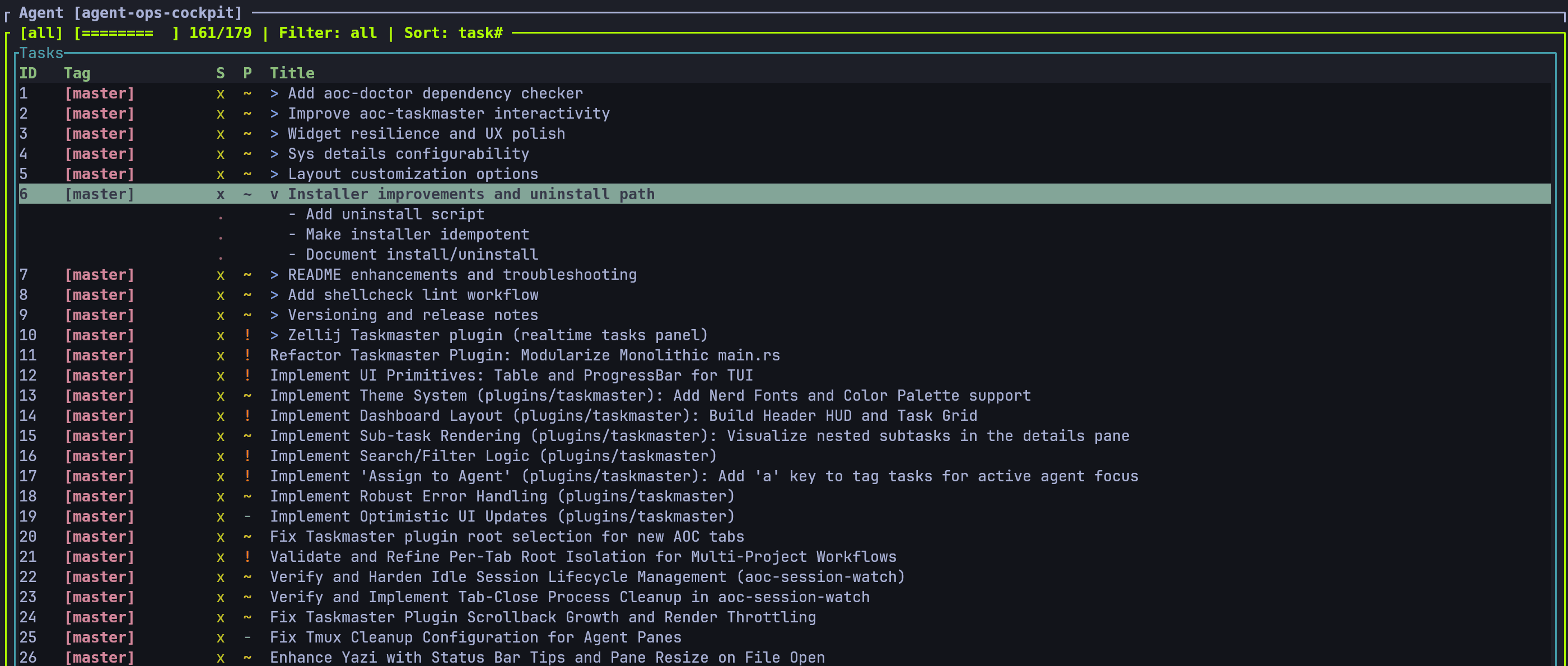The width and height of the screenshot is (1568, 666).
Task: Expand task 2 Improve aoc-taskmaster interactivity
Action: click(274, 114)
